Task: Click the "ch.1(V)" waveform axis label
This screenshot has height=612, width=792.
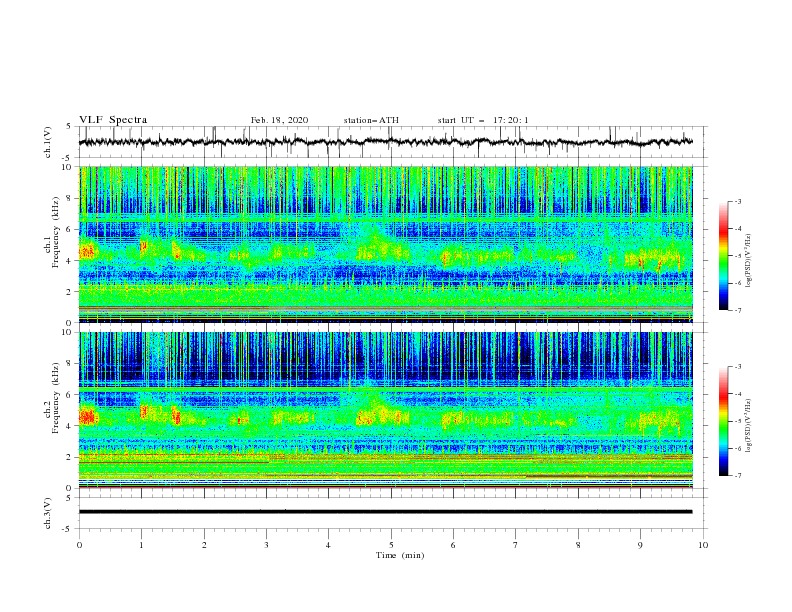Action: 48,142
